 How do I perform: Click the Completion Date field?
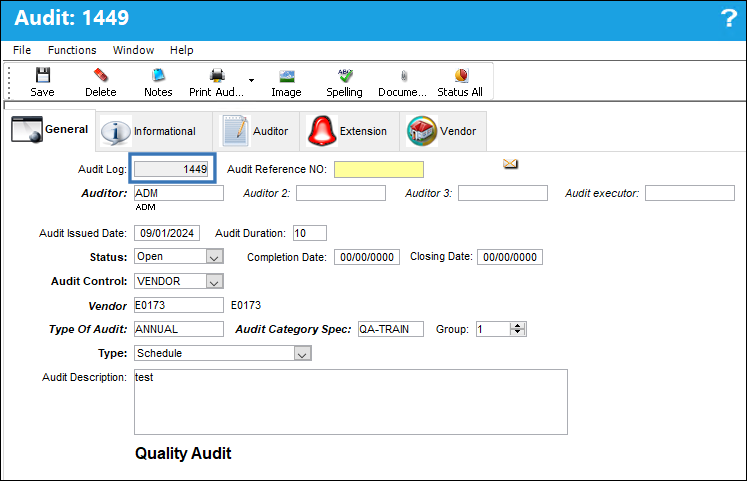[x=367, y=257]
